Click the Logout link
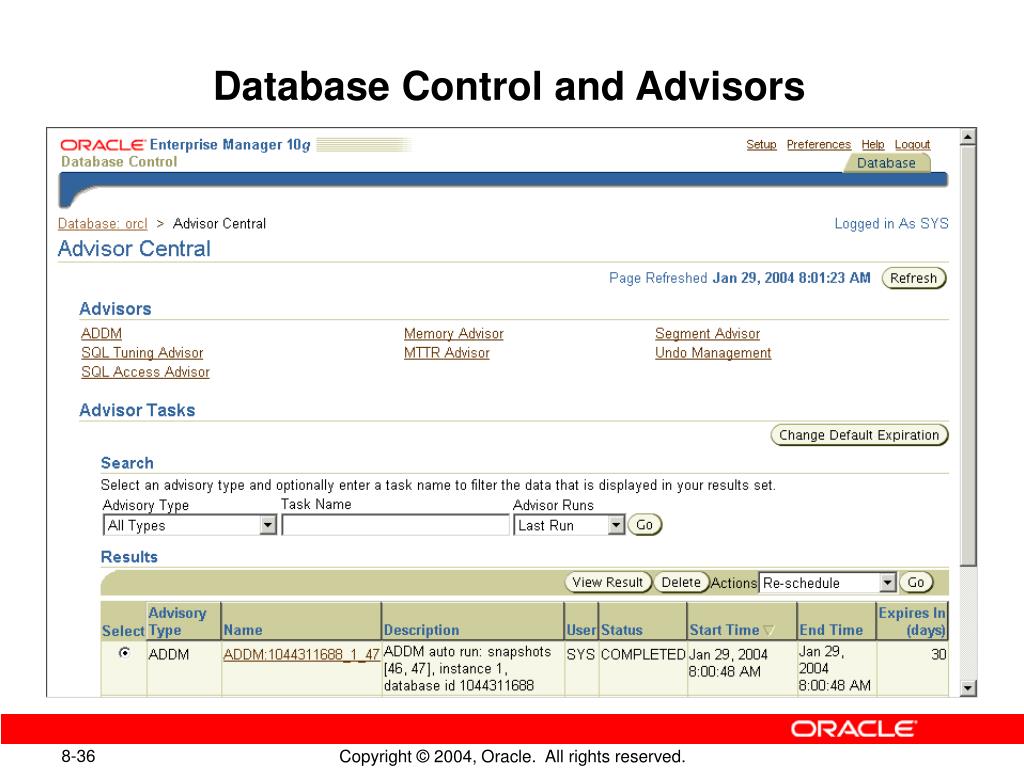The image size is (1024, 768). [x=912, y=144]
